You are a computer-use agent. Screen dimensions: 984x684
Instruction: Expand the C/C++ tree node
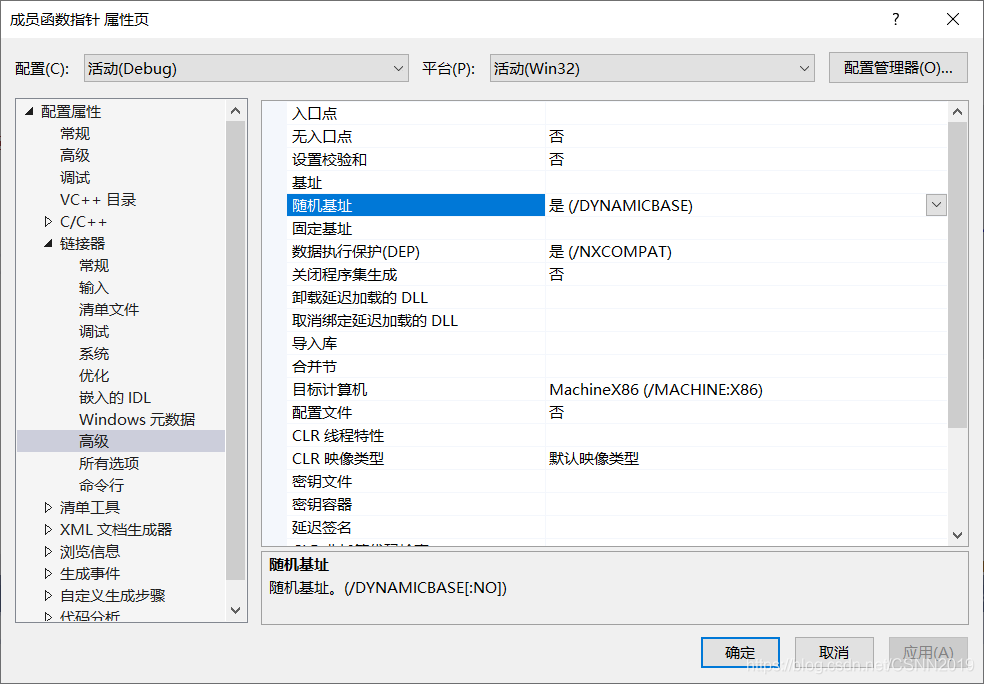[x=46, y=221]
